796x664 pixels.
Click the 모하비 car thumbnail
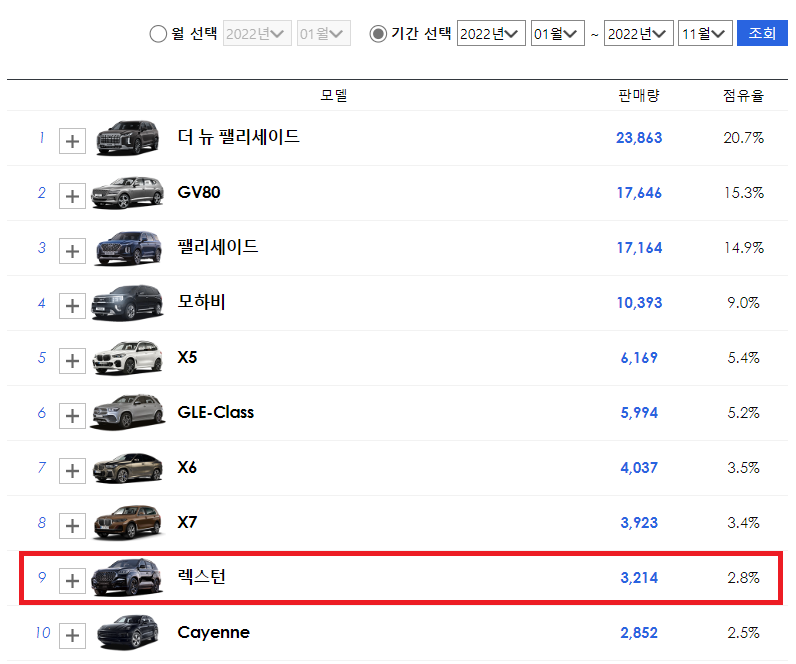[x=127, y=303]
